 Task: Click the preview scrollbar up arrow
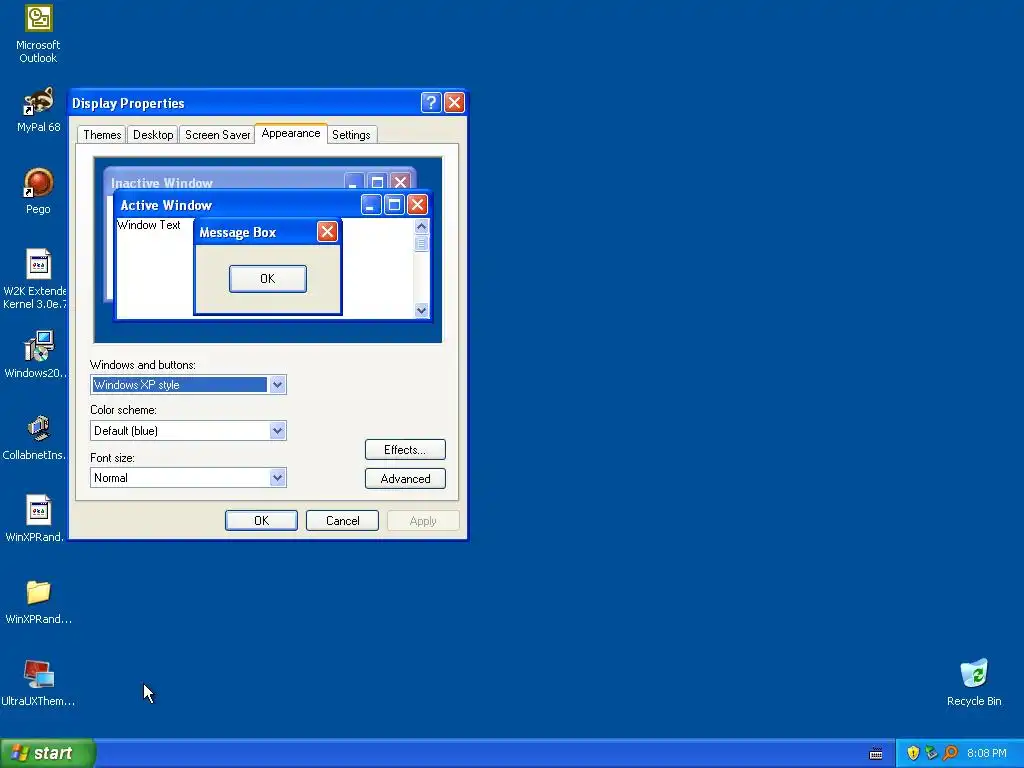coord(421,227)
